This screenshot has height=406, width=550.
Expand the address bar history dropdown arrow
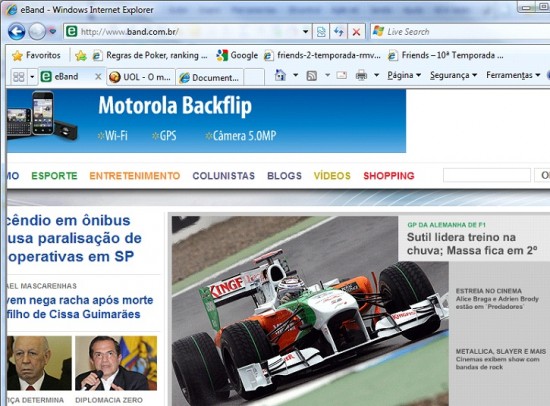tap(305, 32)
